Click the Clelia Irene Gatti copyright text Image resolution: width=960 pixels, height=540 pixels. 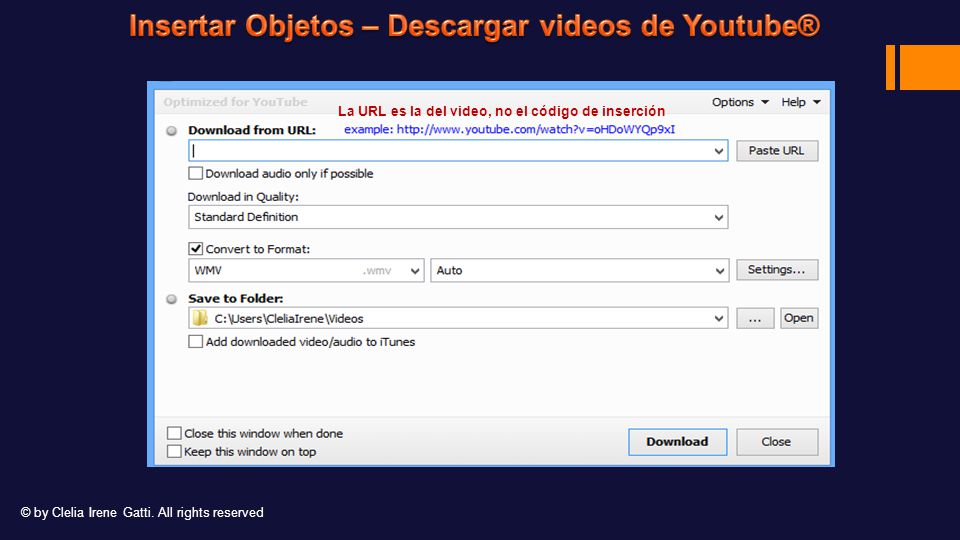pos(142,512)
